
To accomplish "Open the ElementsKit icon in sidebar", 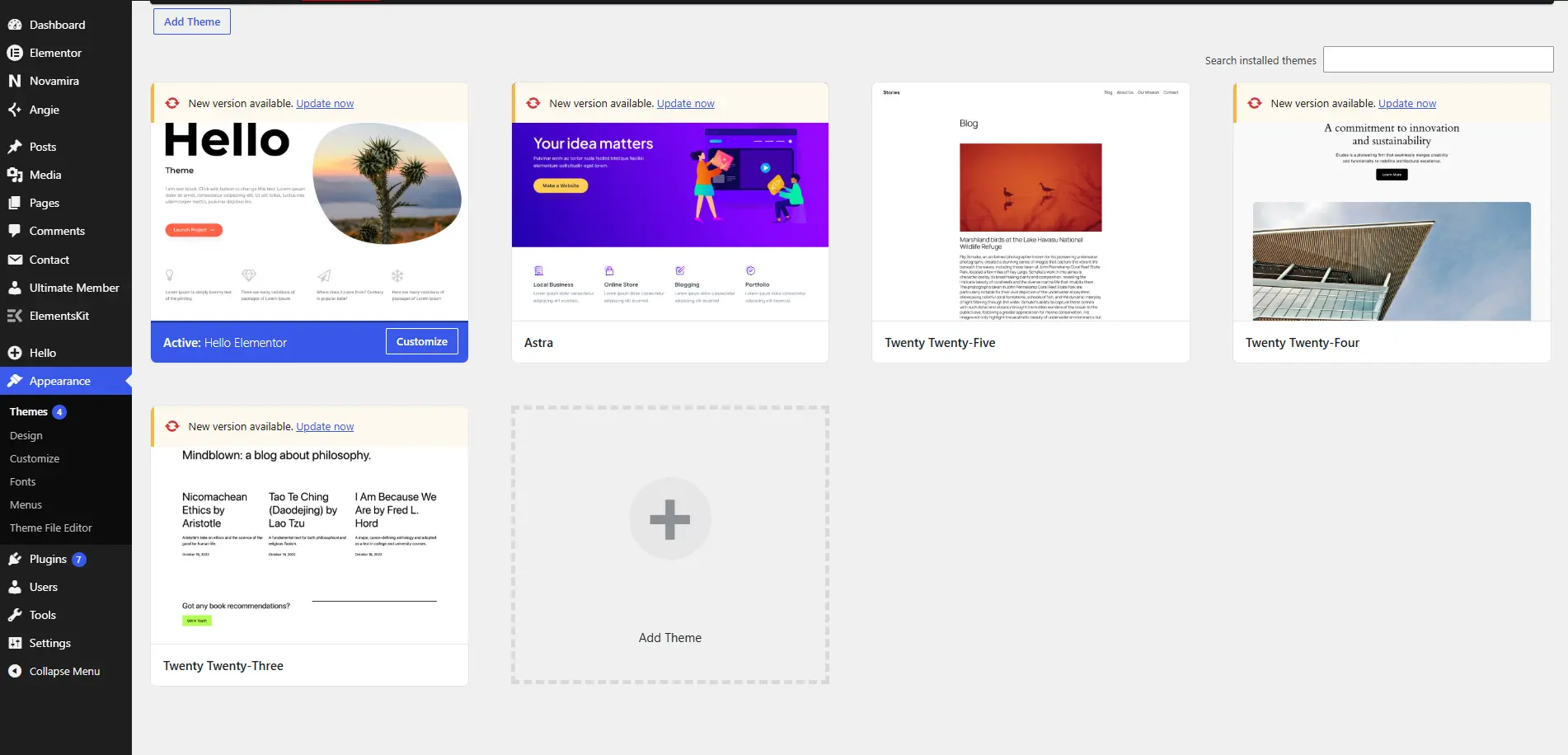I will [x=15, y=316].
